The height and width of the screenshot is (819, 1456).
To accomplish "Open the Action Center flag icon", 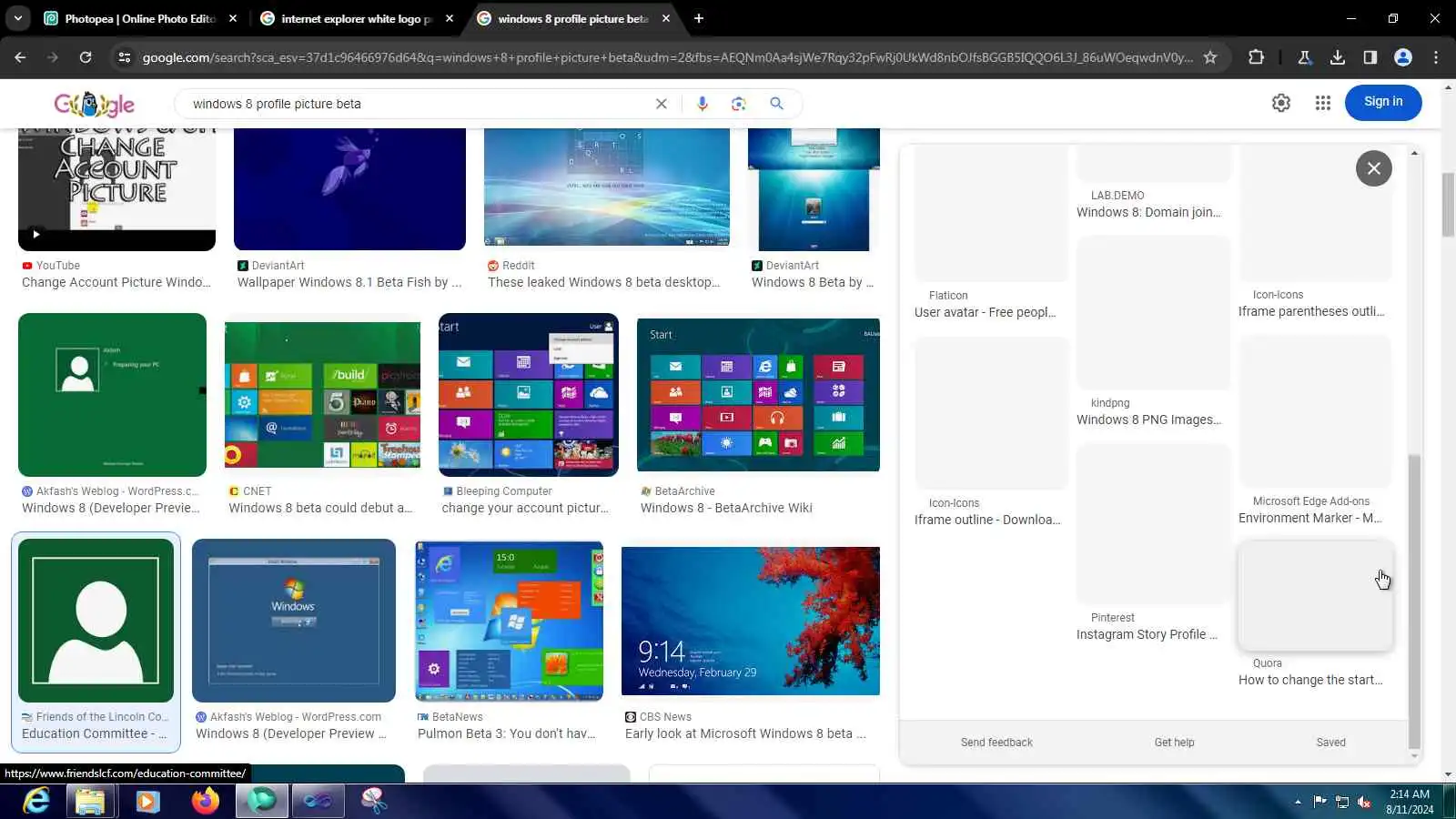I will point(1319,802).
